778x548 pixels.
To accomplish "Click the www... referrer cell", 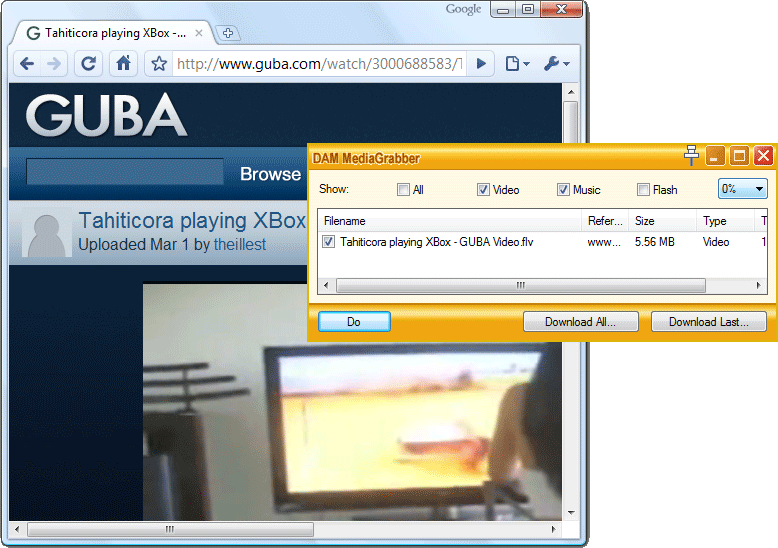I will pyautogui.click(x=604, y=243).
